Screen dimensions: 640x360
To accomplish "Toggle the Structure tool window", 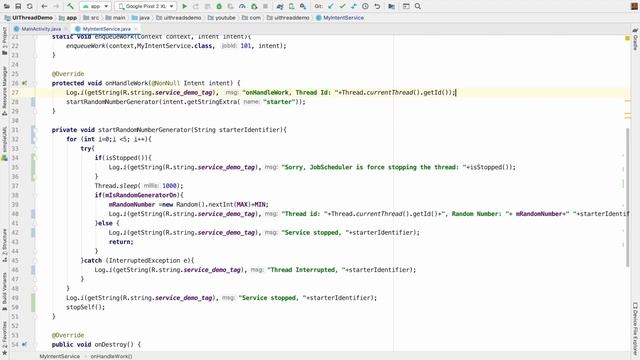I will [4, 245].
